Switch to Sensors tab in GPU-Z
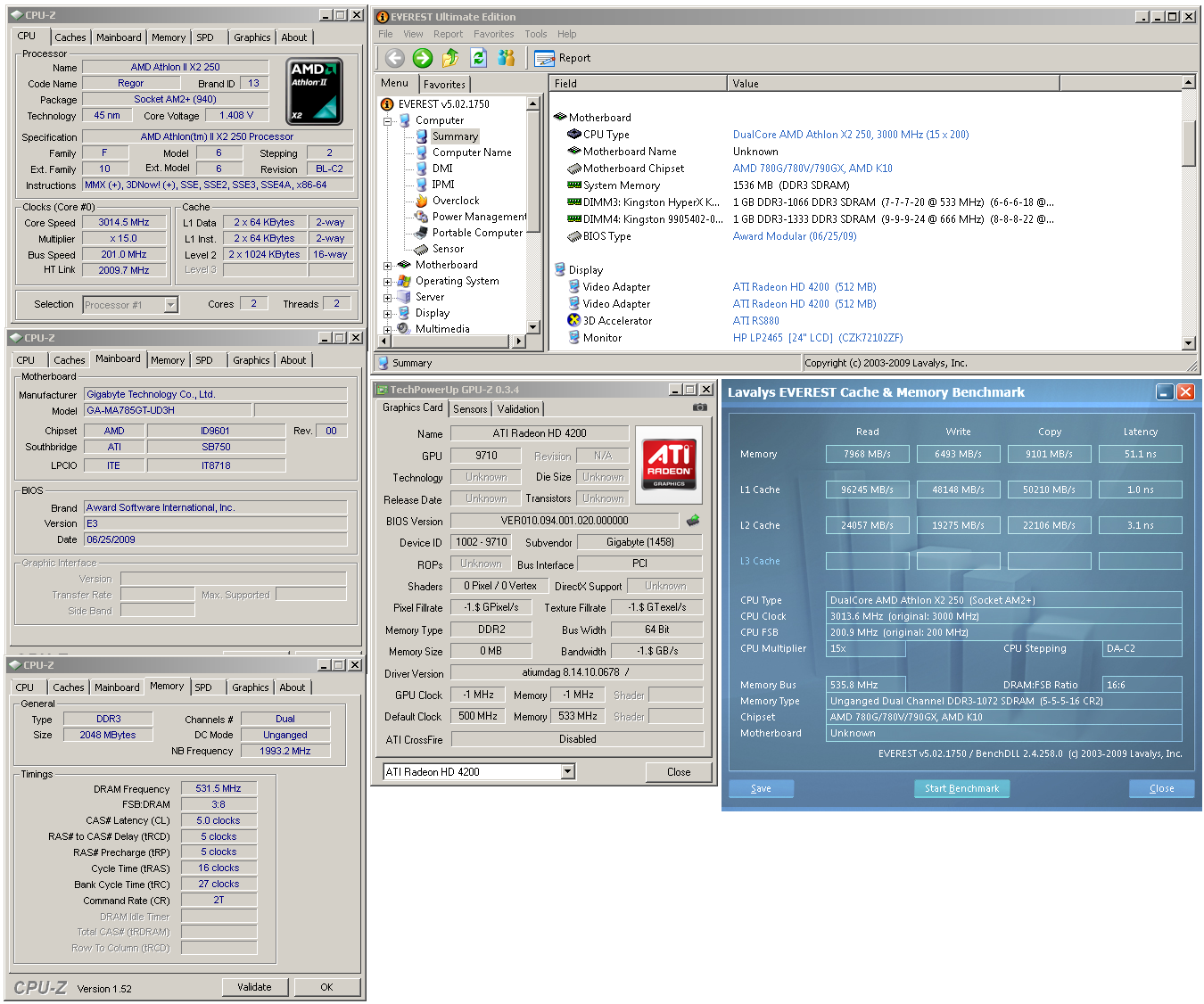Screen dimensions: 1204x1004 (470, 409)
